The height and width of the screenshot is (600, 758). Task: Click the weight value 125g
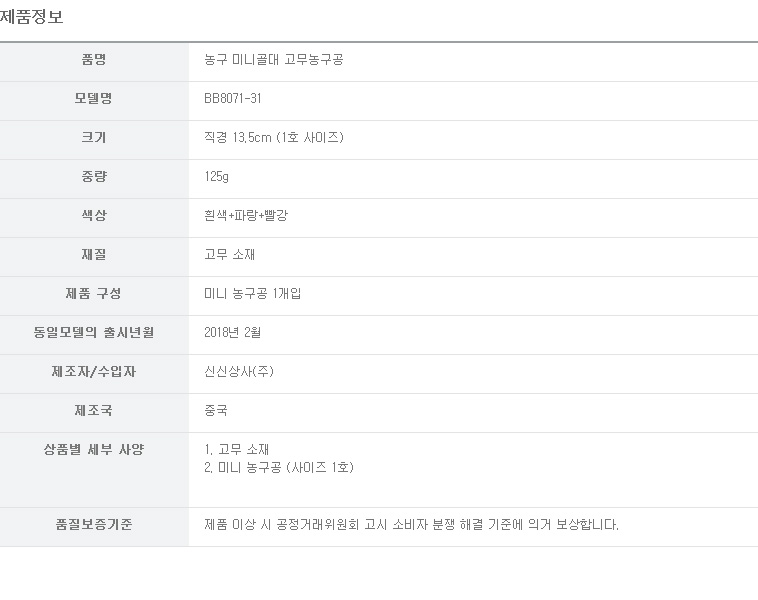[216, 176]
